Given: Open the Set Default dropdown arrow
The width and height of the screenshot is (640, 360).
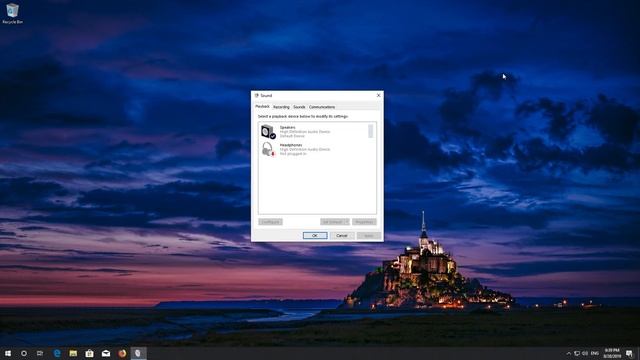Looking at the screenshot, I should coord(347,222).
